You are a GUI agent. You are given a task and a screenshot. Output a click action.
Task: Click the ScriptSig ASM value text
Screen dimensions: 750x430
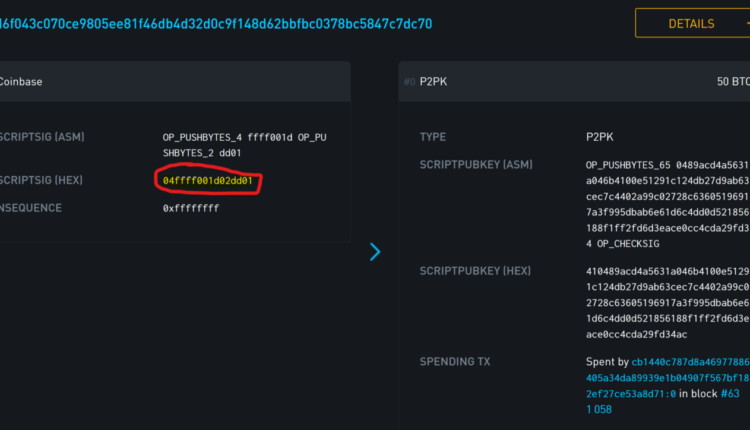[244, 144]
